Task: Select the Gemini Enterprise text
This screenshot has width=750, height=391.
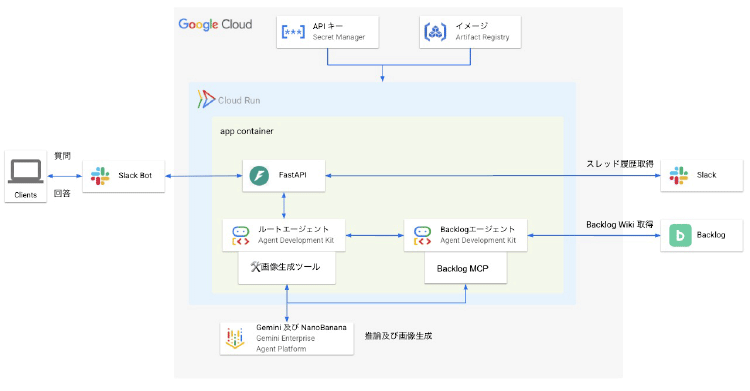Action: pyautogui.click(x=286, y=338)
